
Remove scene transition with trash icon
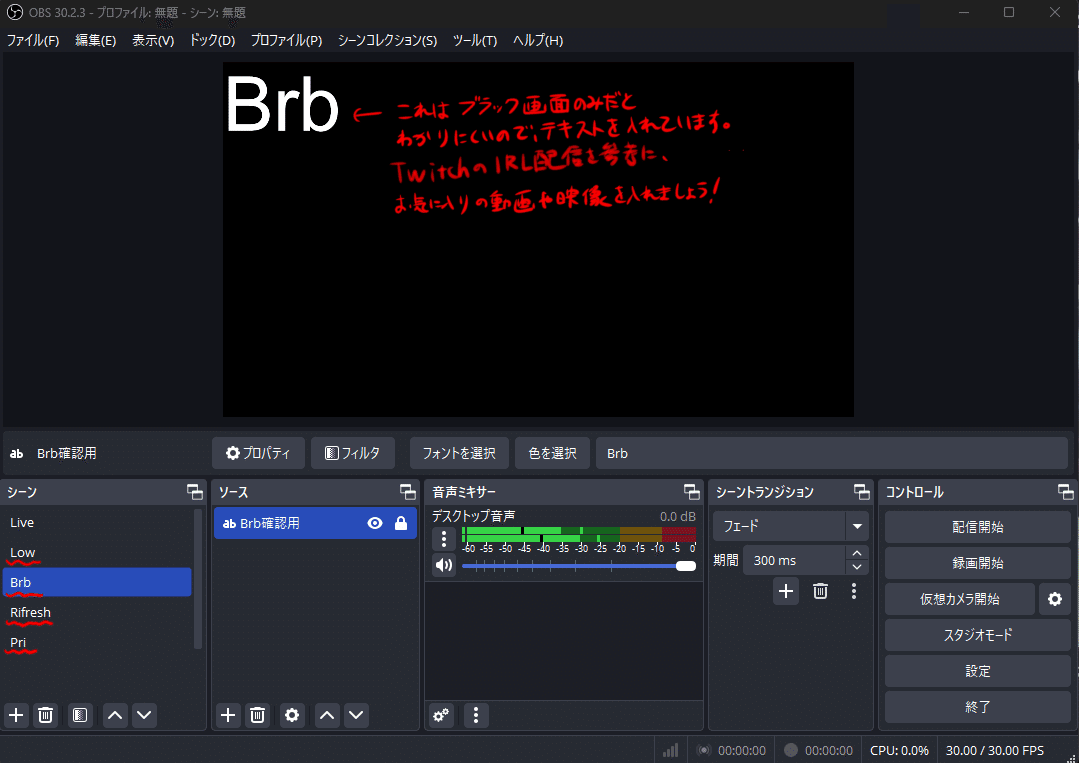(820, 591)
